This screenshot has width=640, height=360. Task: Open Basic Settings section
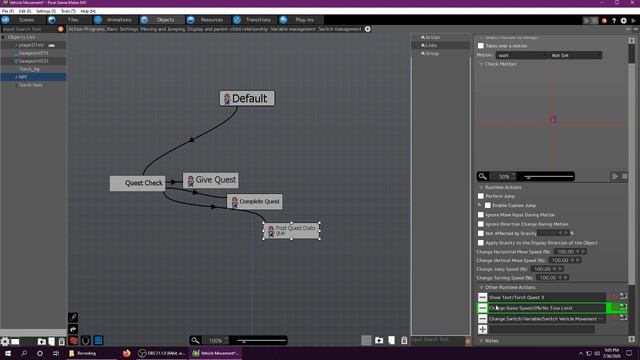(x=122, y=29)
